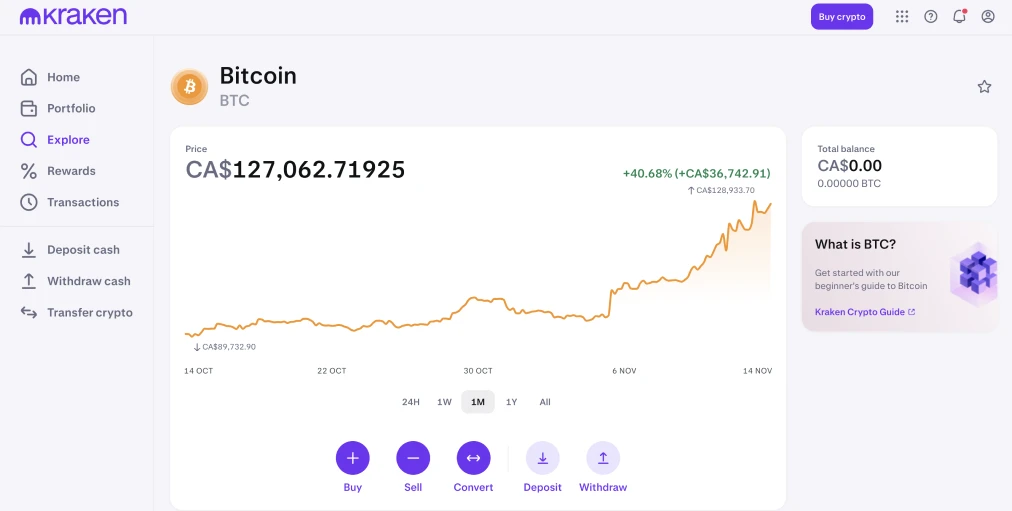Click the Withdraw upload icon
Image resolution: width=1012 pixels, height=511 pixels.
[603, 458]
